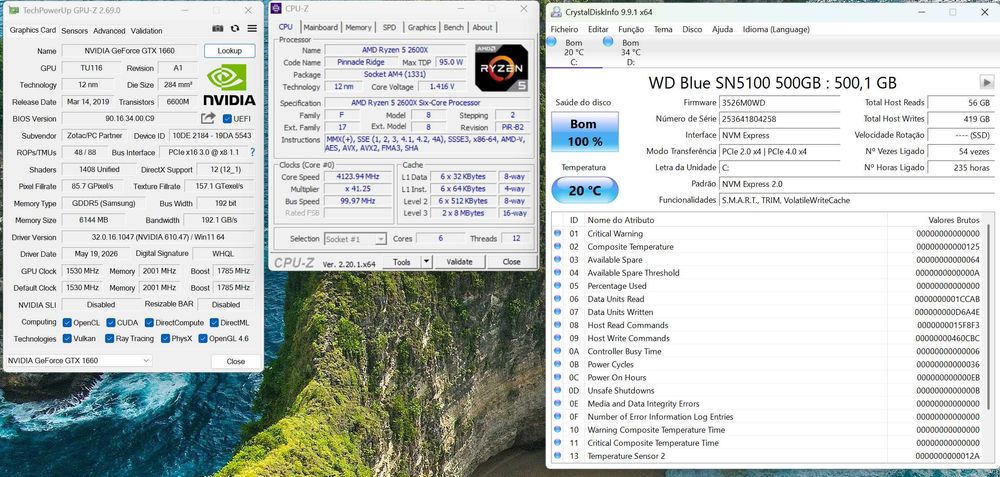This screenshot has width=1000, height=477.
Task: Open the Ficheiro menu in CrystalDiskInfo
Action: click(564, 29)
